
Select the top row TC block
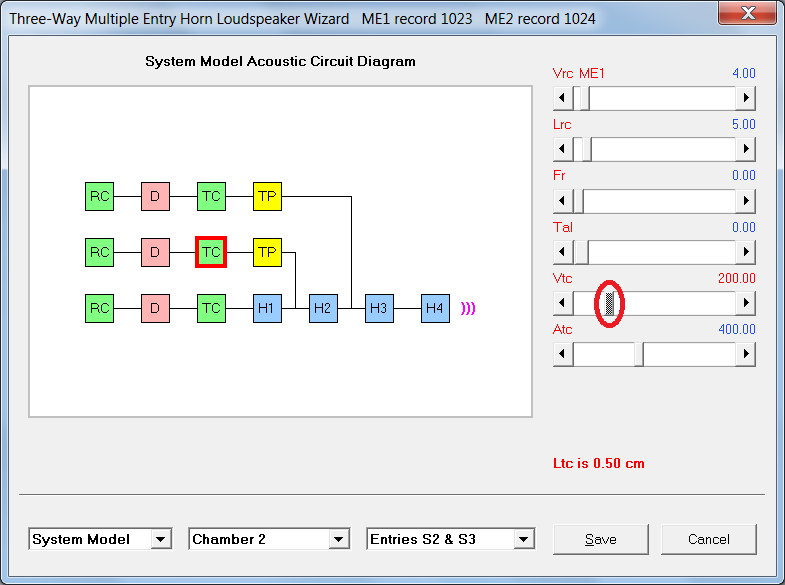[x=211, y=196]
